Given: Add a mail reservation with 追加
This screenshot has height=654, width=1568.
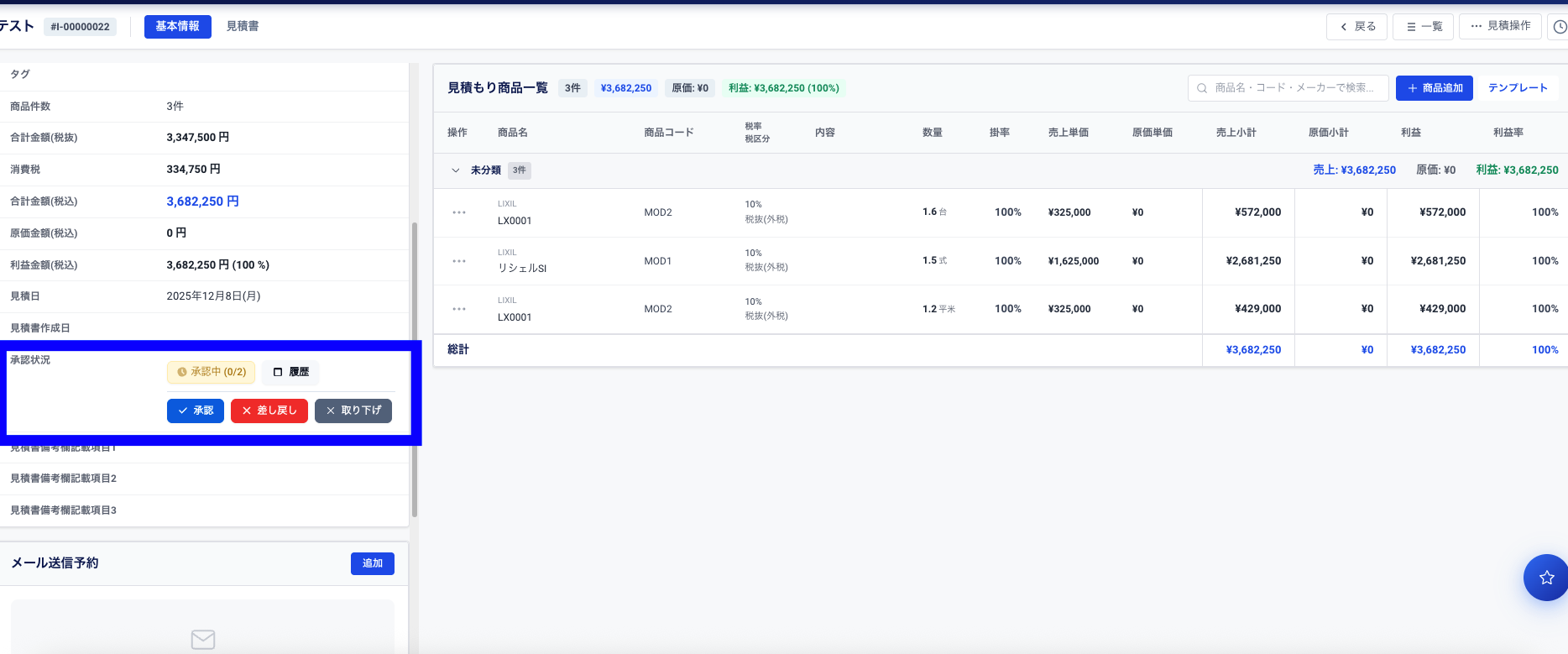Looking at the screenshot, I should (x=372, y=563).
